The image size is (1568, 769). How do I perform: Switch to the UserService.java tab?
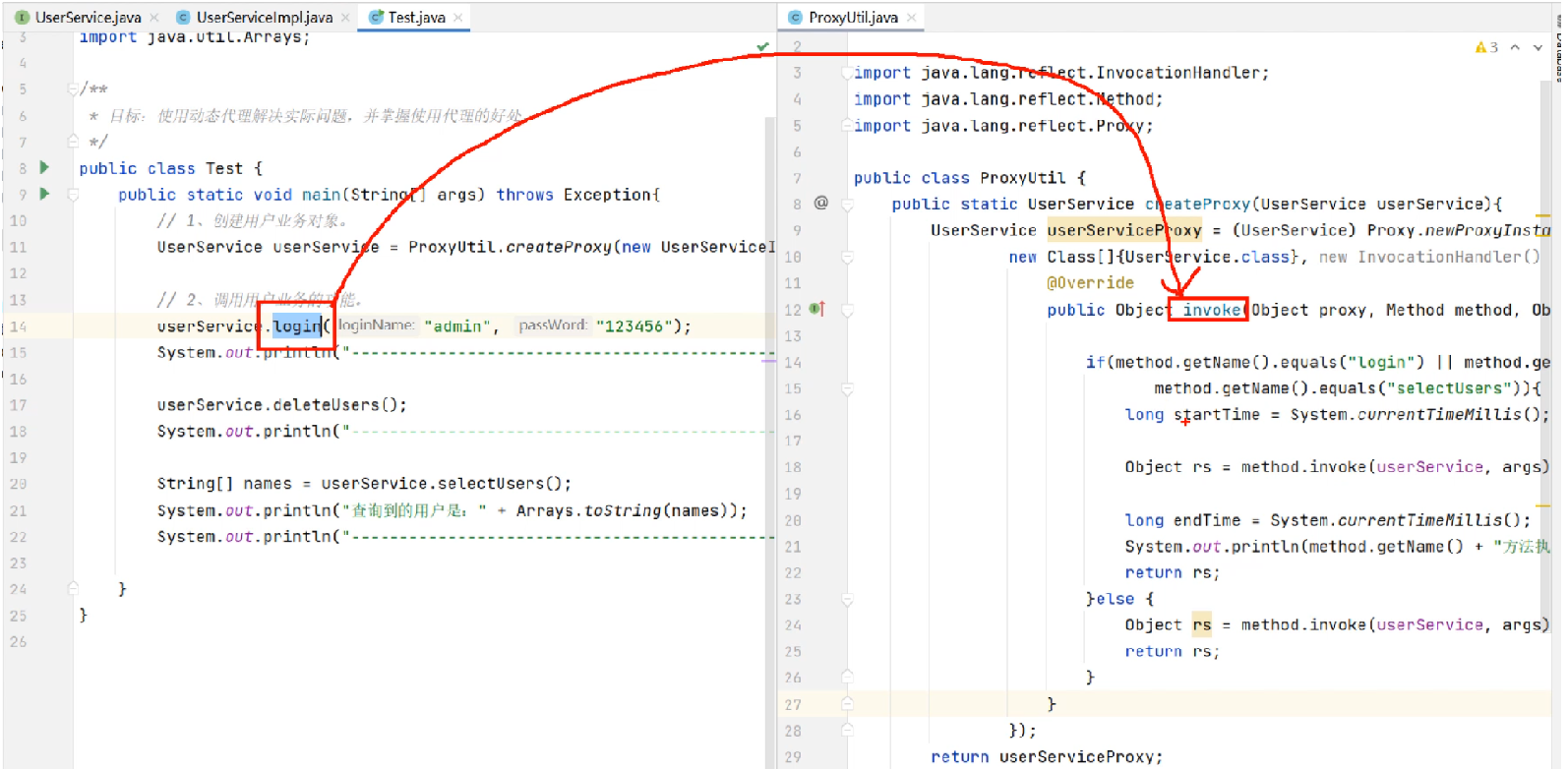88,18
